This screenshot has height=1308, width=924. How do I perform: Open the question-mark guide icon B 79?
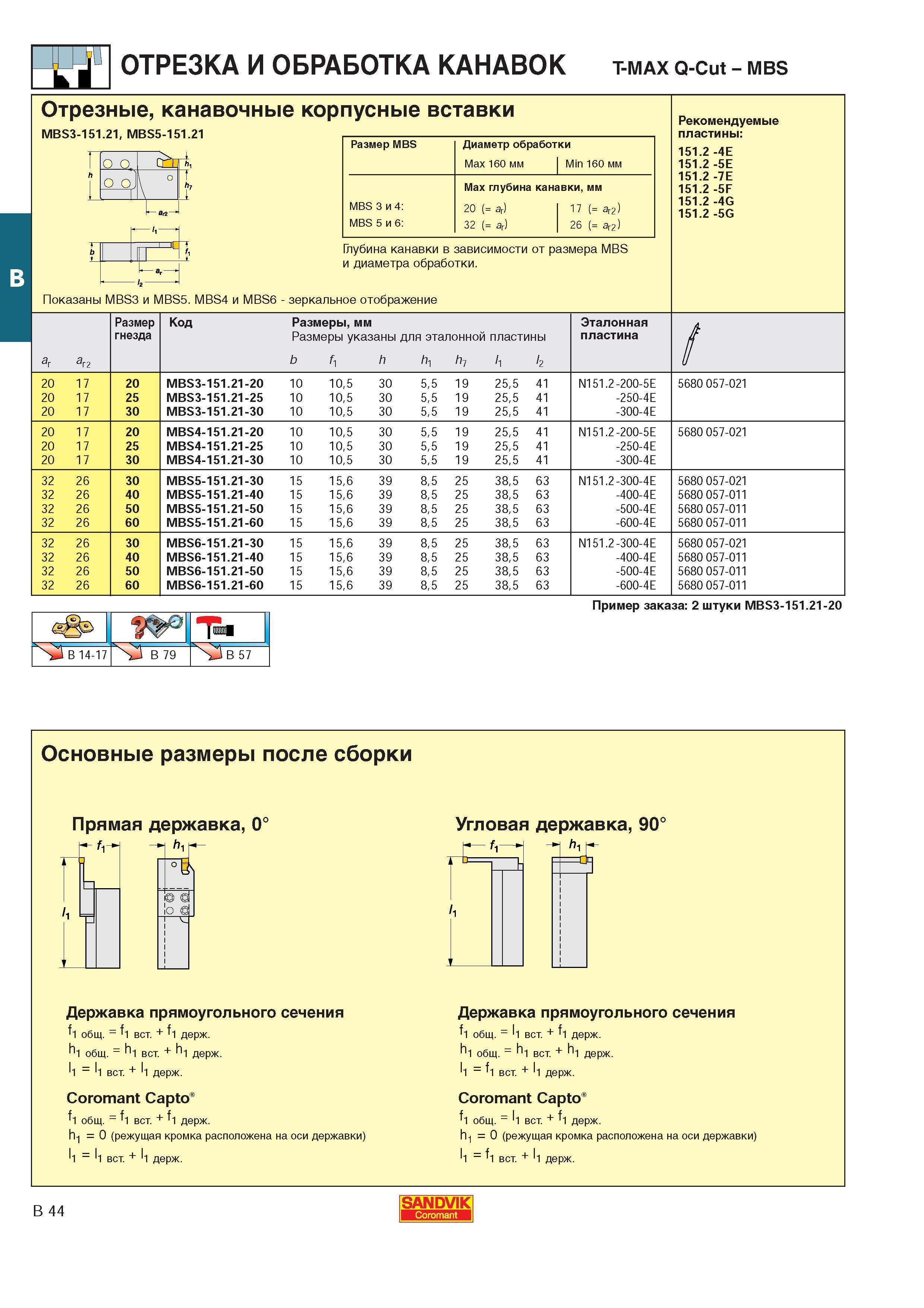[x=150, y=639]
